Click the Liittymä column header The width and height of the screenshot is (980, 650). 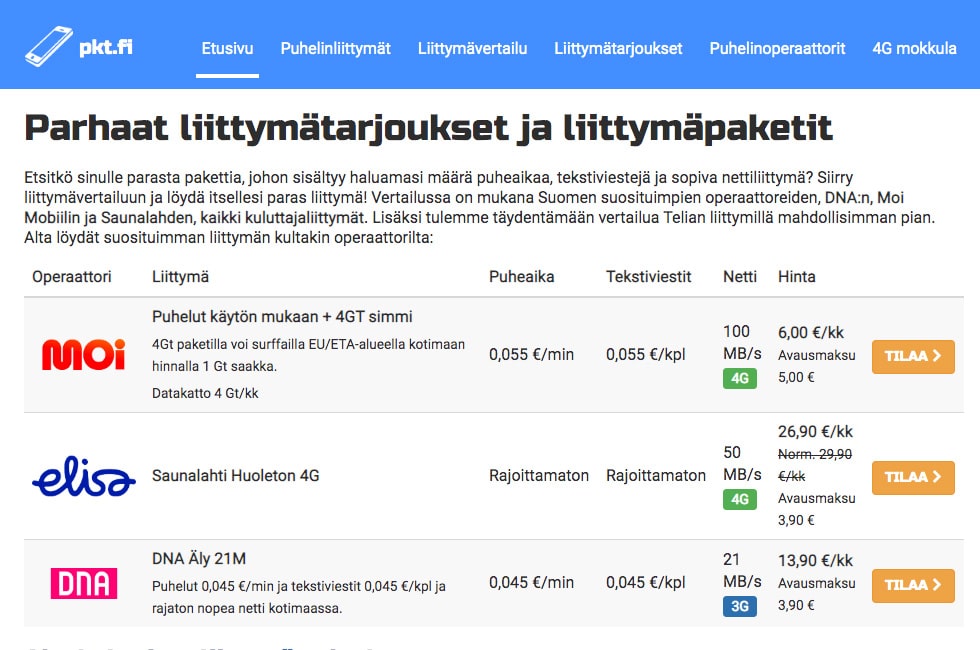tap(181, 277)
